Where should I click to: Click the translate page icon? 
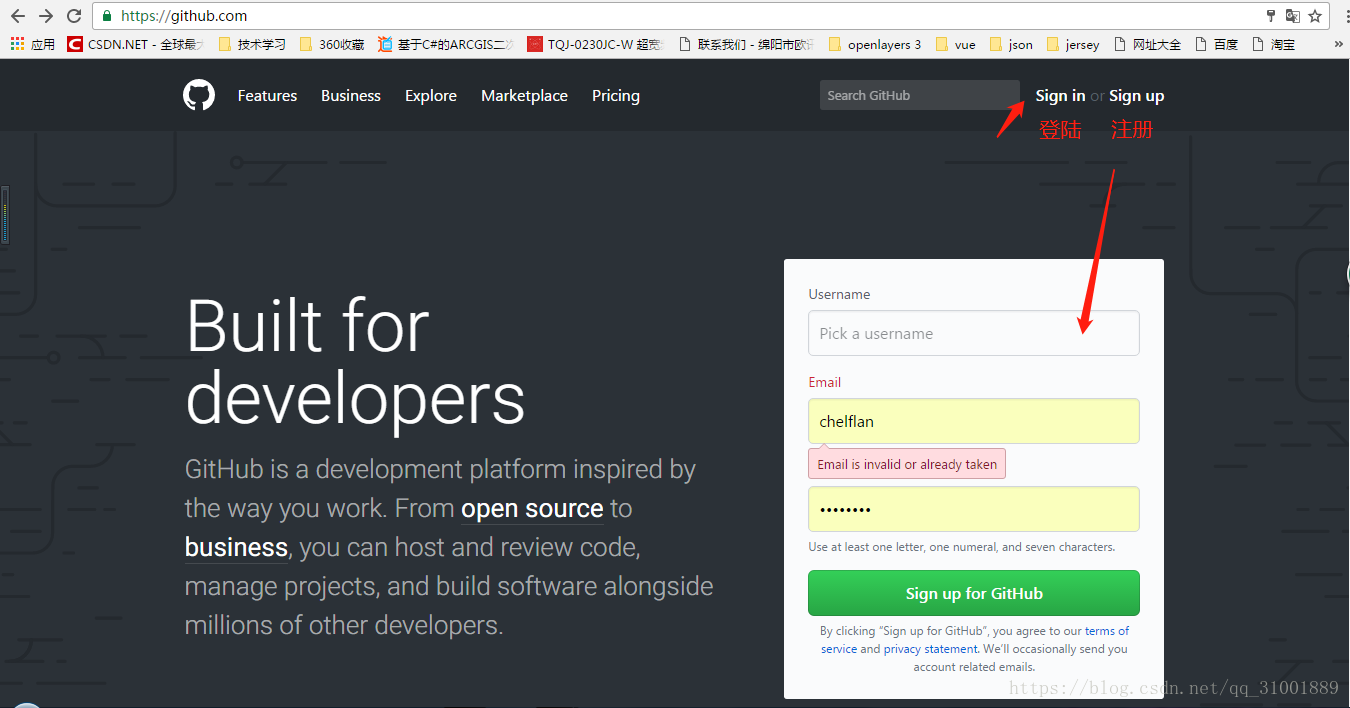(x=1293, y=16)
